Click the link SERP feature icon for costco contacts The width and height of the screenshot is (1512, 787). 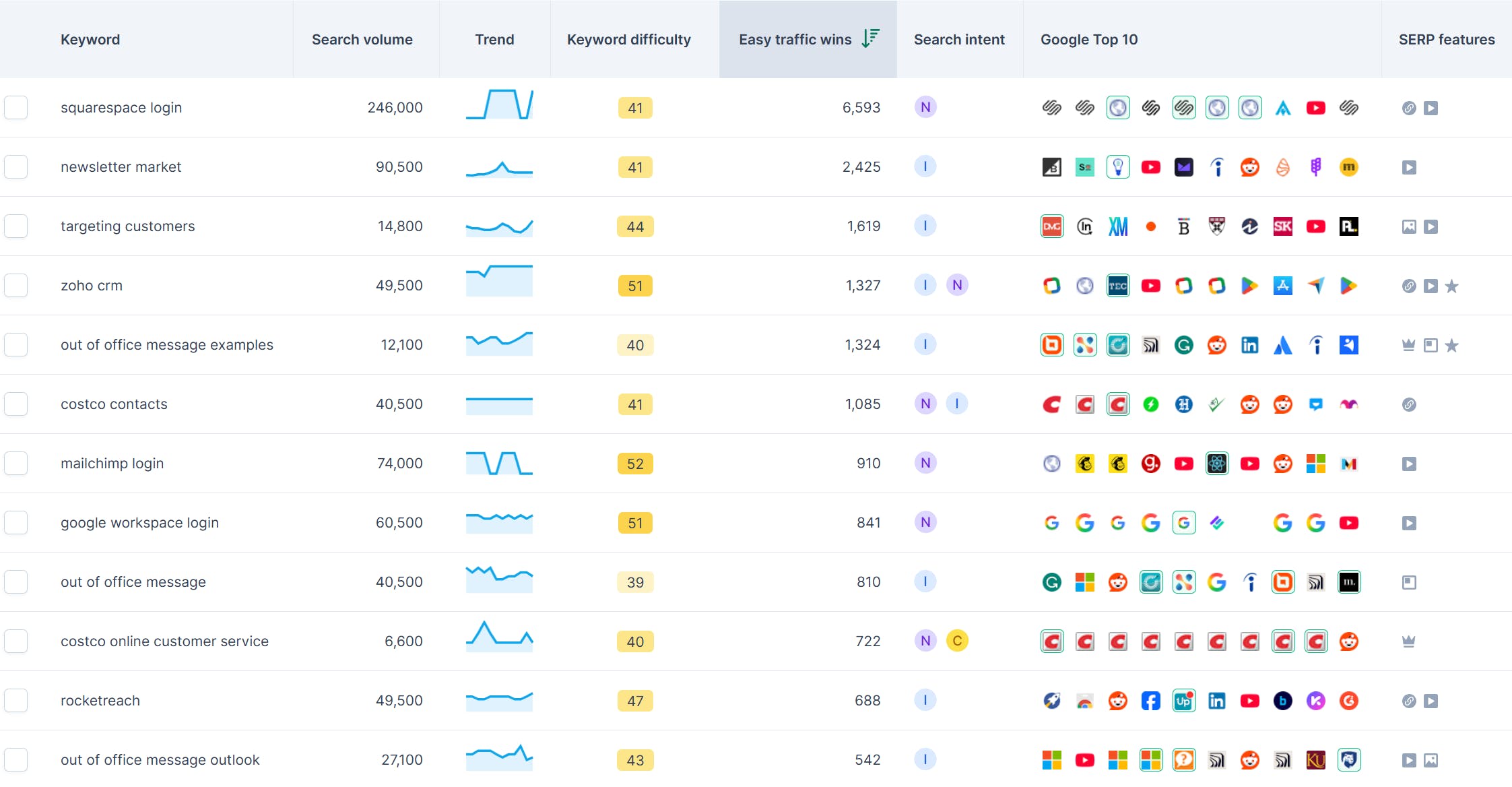pos(1408,404)
